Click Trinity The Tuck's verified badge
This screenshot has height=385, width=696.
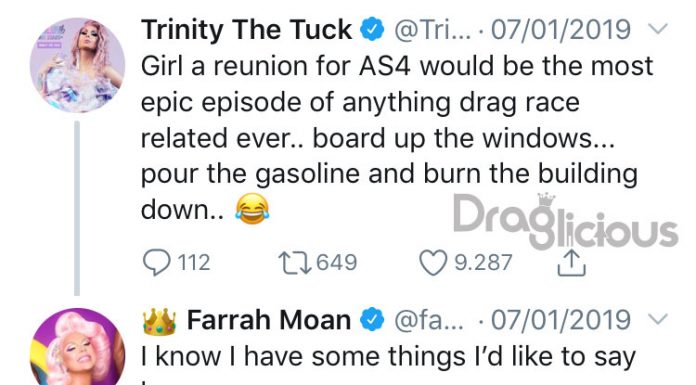[x=372, y=29]
